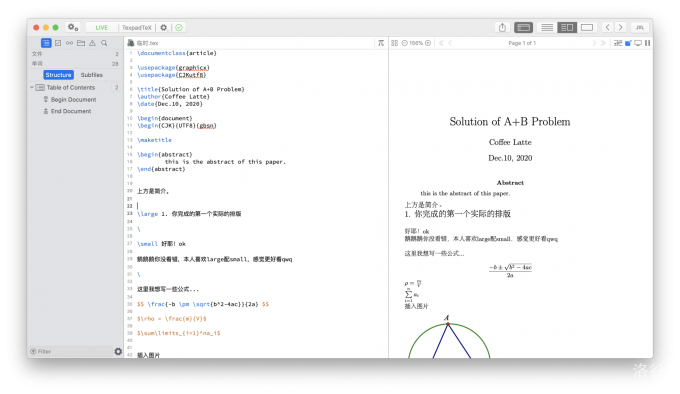Open the links/references sidebar icon
The image size is (680, 394).
[69, 43]
